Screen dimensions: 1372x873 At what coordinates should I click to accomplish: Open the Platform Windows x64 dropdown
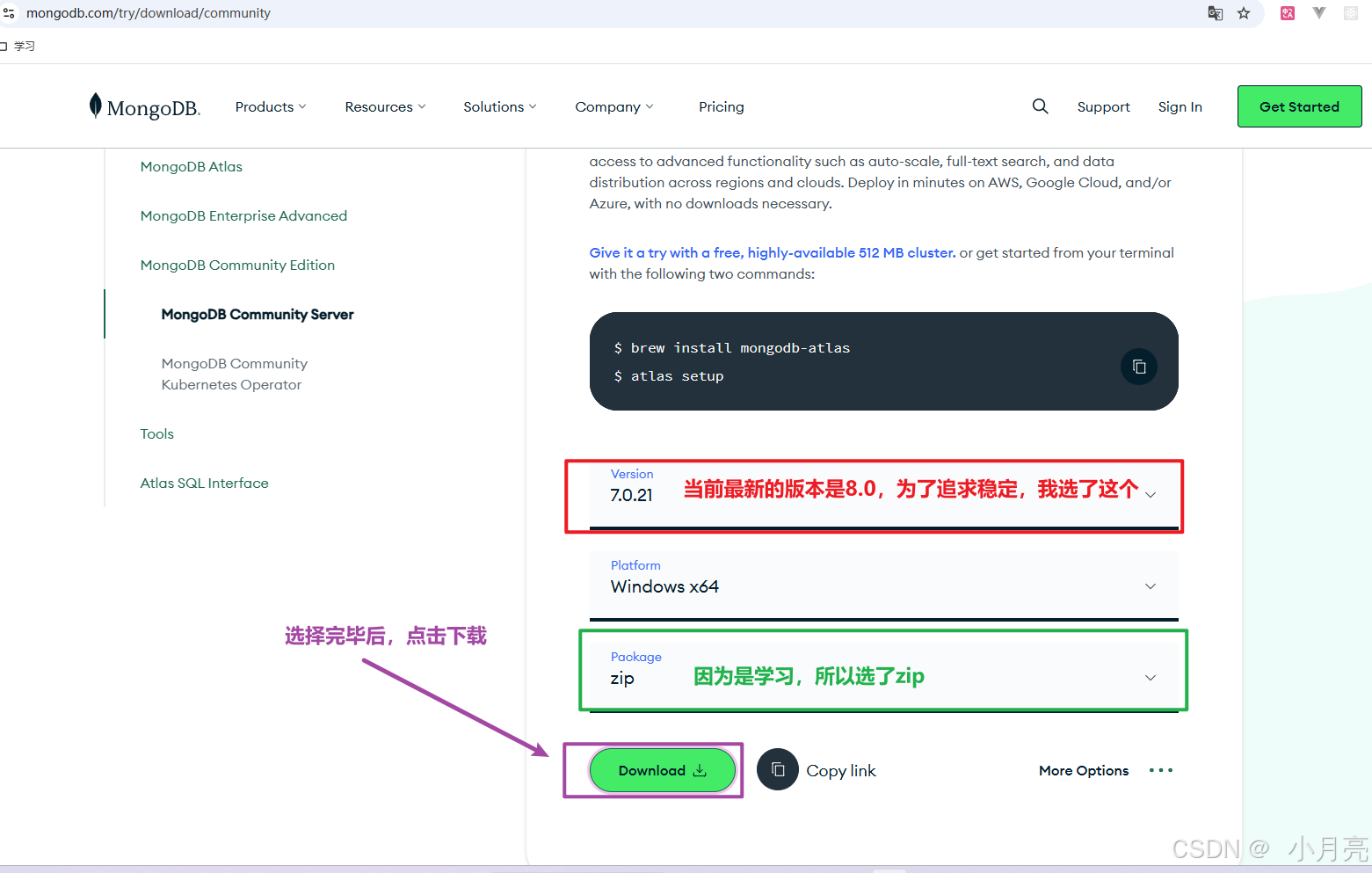pos(883,586)
